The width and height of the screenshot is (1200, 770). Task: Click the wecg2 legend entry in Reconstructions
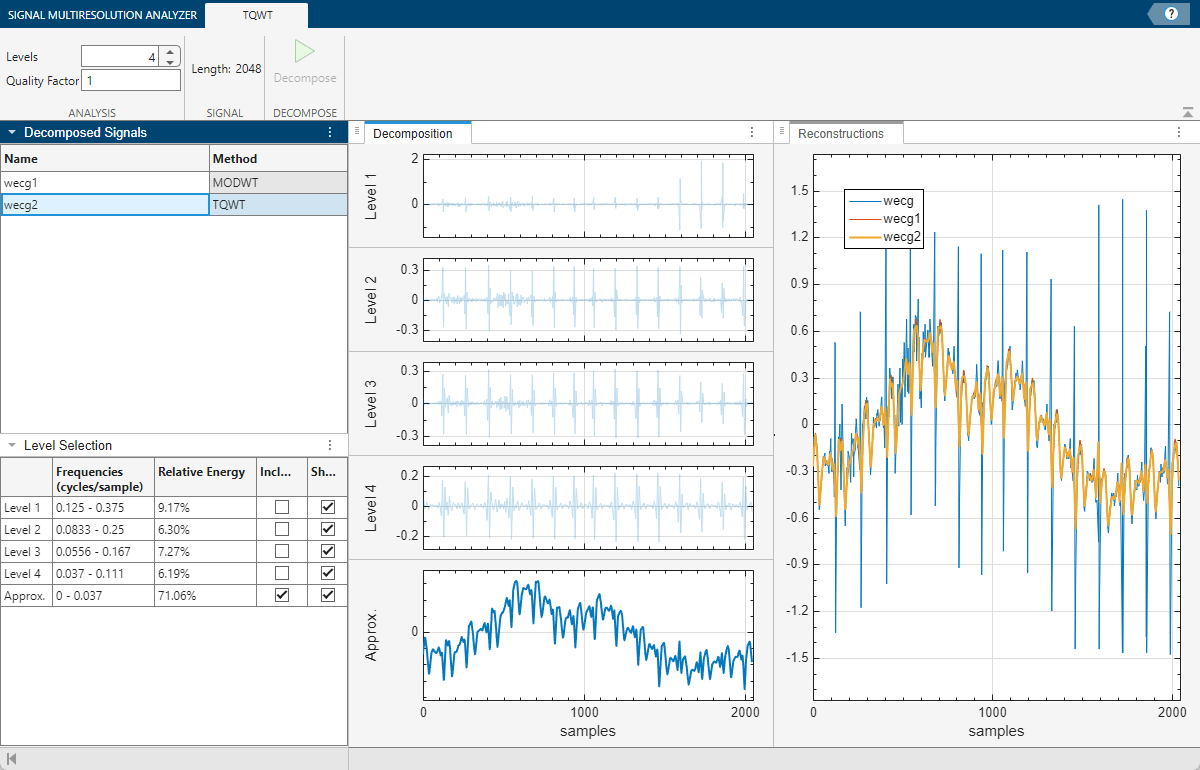point(899,238)
